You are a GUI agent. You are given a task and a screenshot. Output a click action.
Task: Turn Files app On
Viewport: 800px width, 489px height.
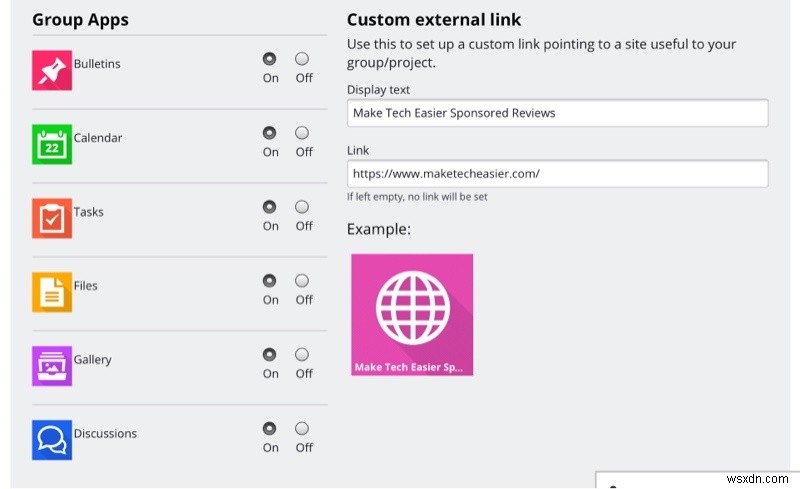coord(269,281)
